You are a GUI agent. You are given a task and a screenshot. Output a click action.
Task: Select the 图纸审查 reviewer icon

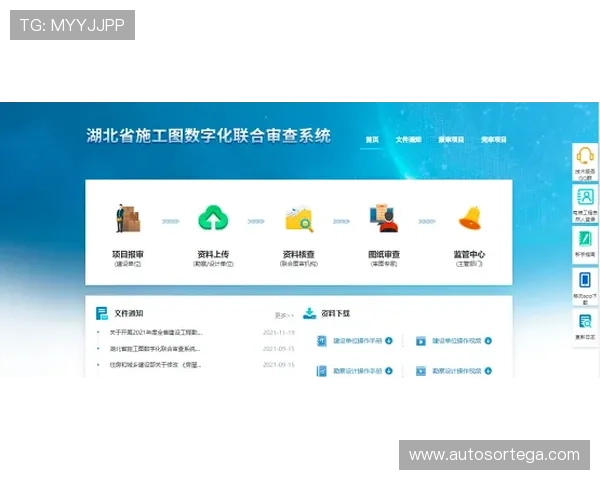tap(384, 219)
